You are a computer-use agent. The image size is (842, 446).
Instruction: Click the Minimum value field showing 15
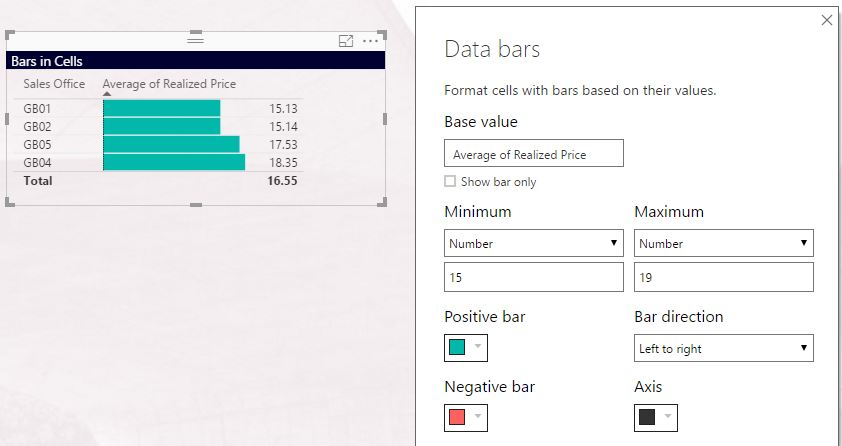pos(534,277)
